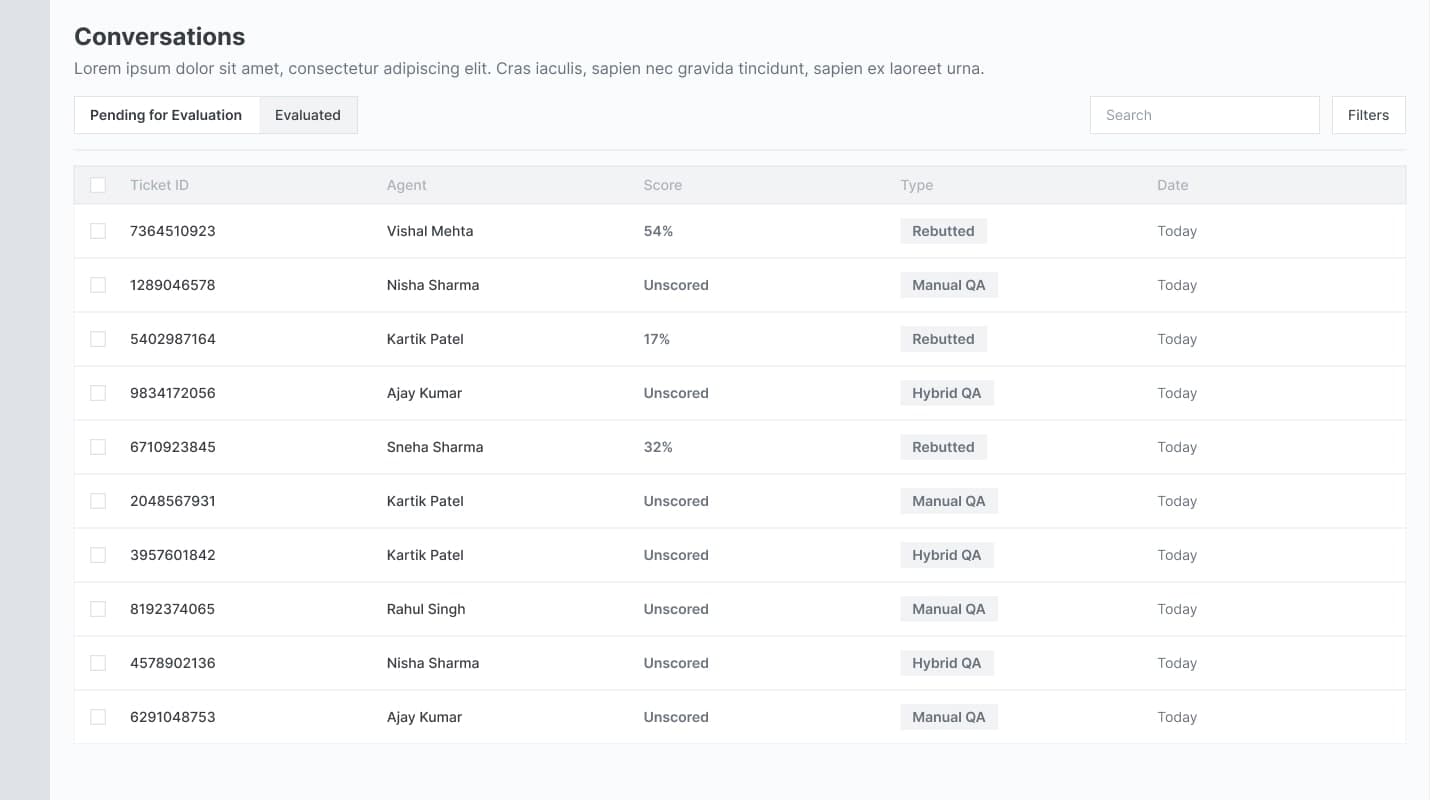1440x800 pixels.
Task: Click Manual QA tag in ticket 1289046578 row
Action: tap(949, 285)
